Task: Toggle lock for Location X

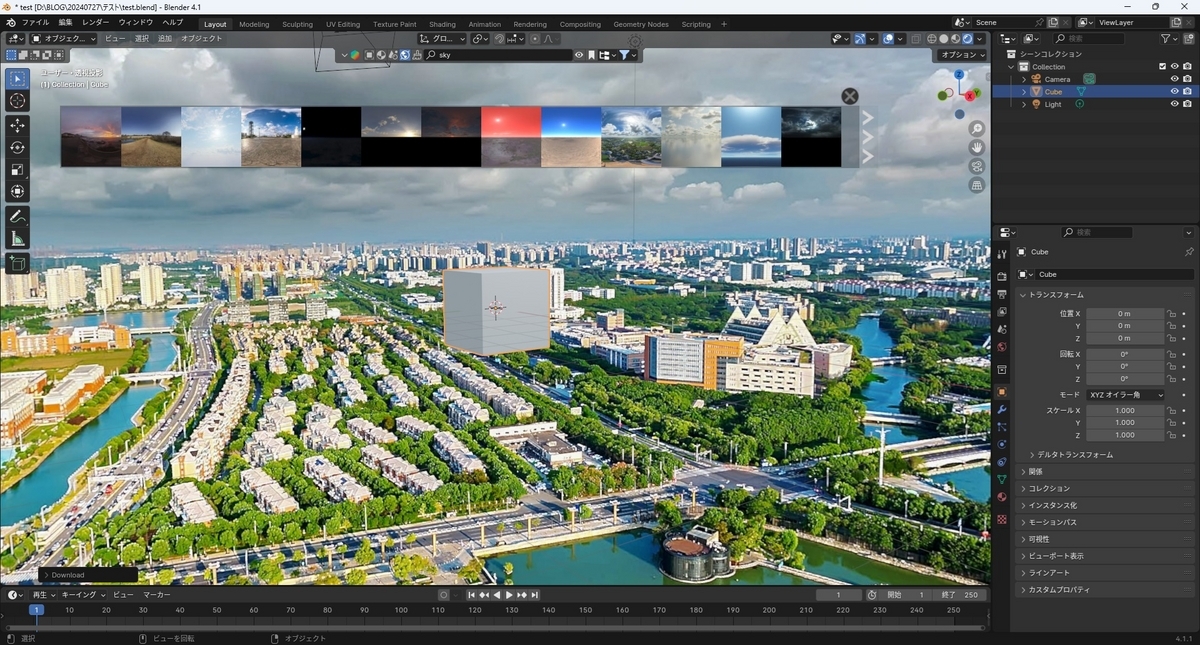Action: 1171,314
